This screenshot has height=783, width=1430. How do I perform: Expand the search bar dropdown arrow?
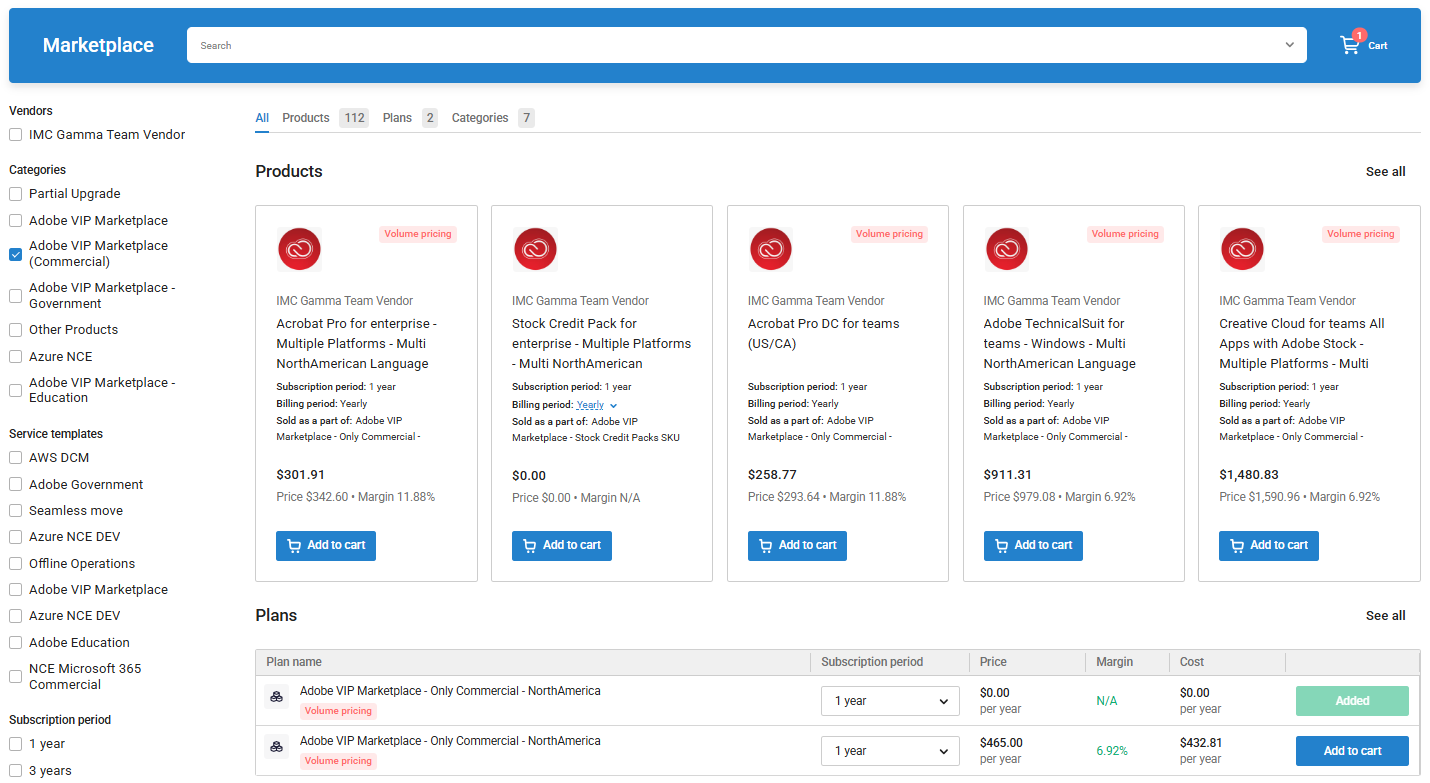click(x=1289, y=45)
